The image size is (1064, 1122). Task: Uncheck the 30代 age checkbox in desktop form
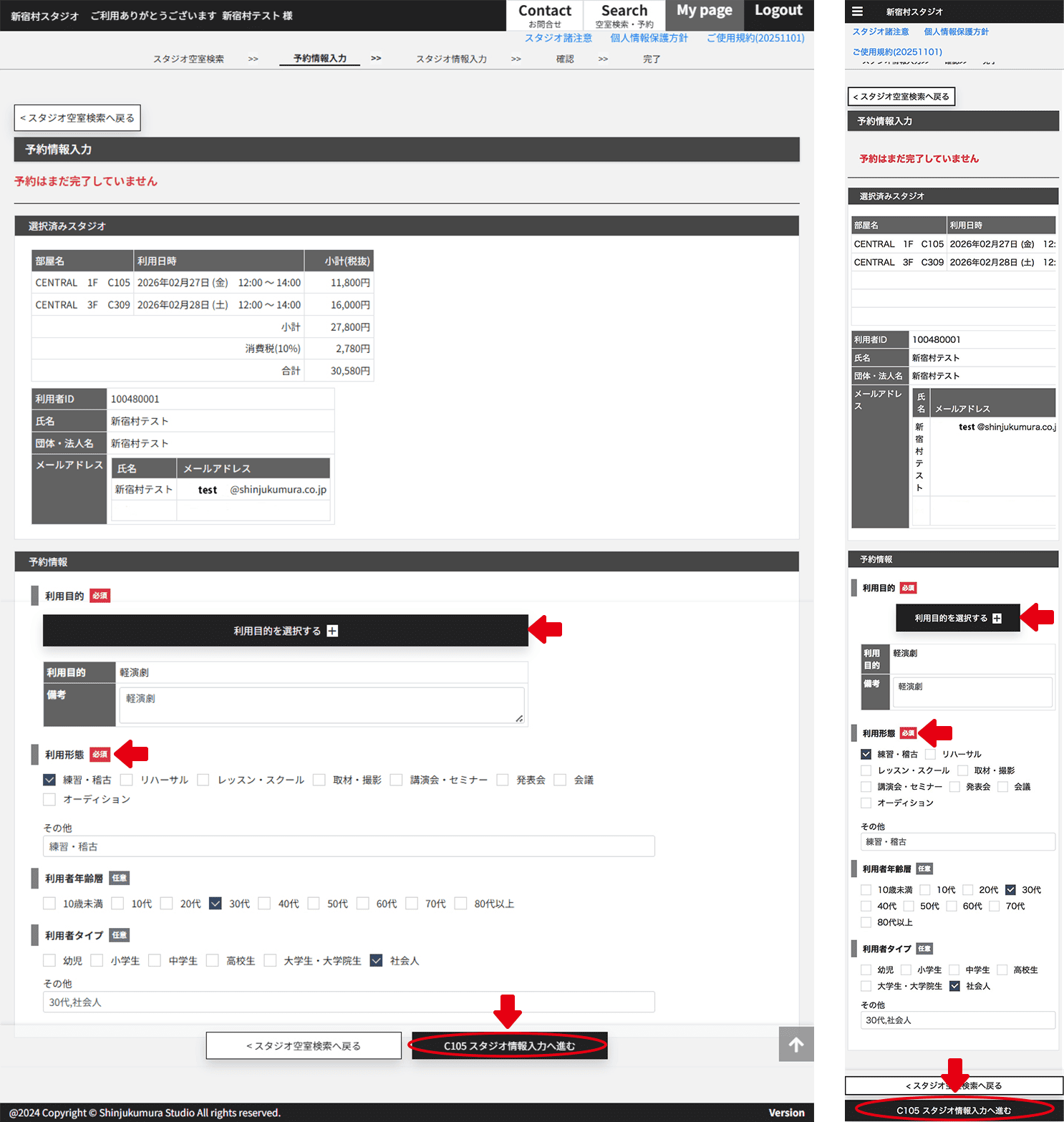216,904
